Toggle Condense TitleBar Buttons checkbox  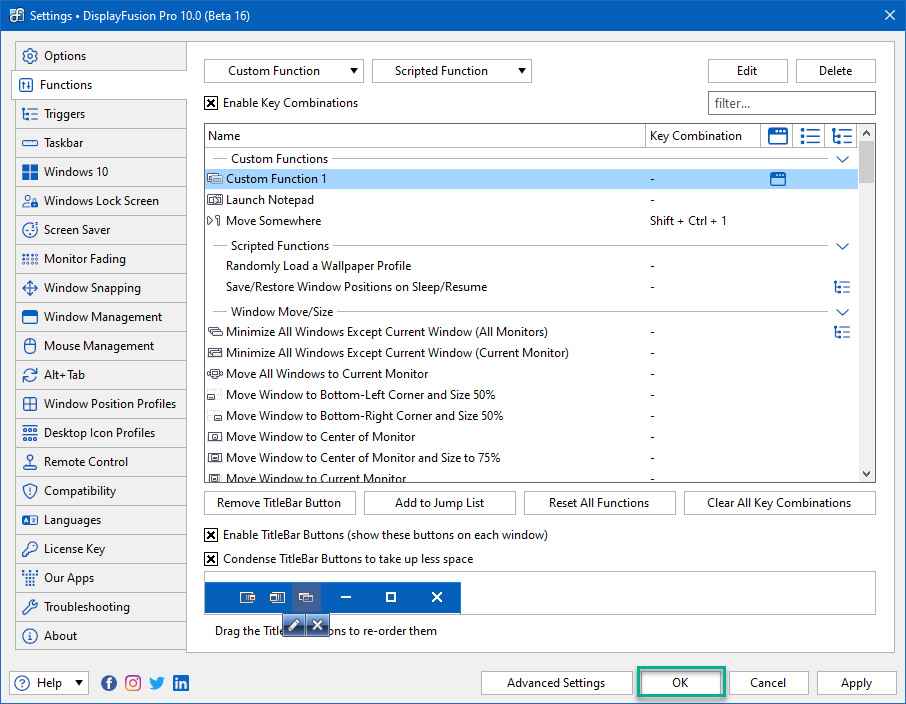tap(211, 559)
